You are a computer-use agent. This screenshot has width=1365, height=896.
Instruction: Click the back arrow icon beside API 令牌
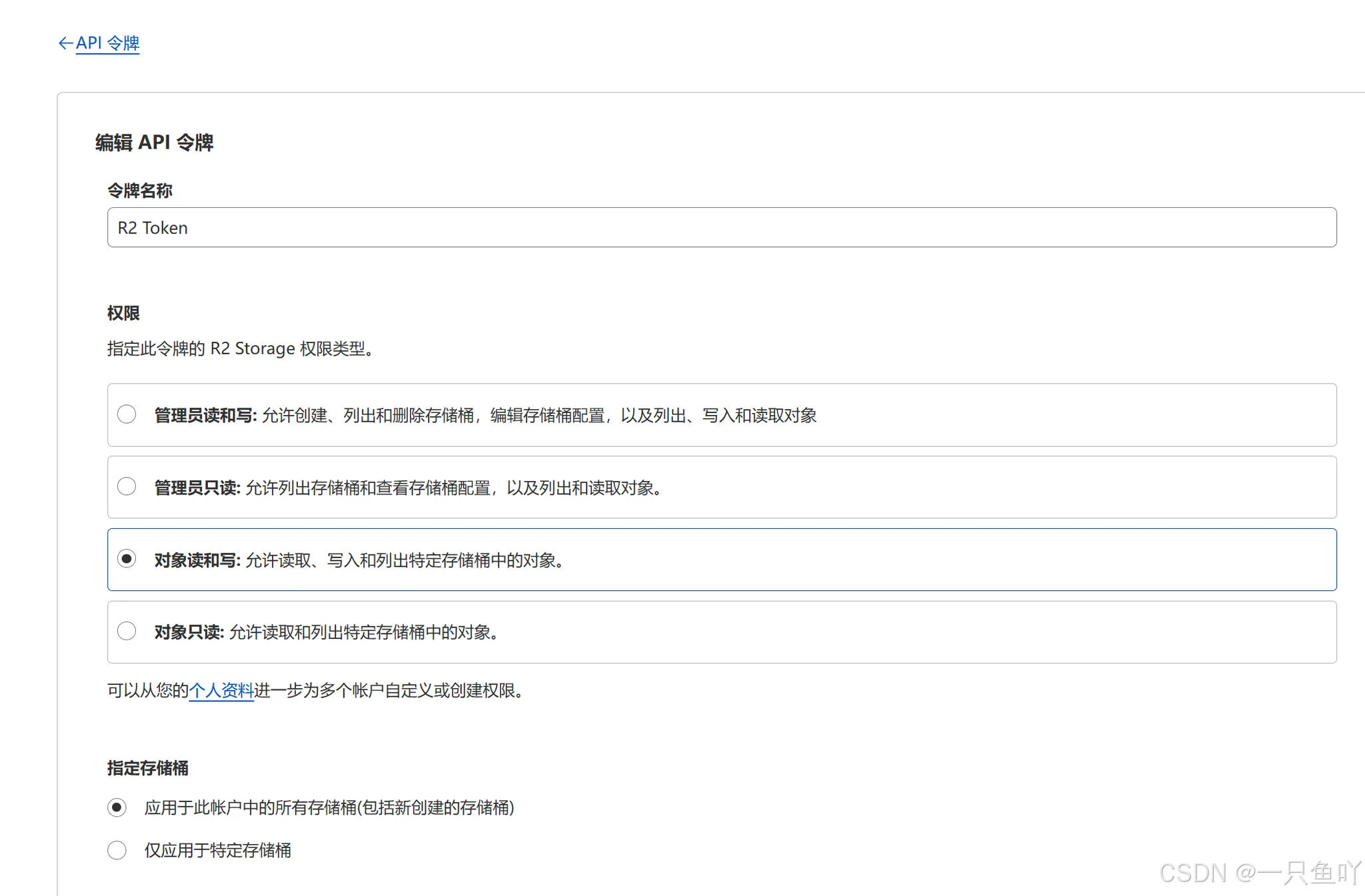(65, 43)
